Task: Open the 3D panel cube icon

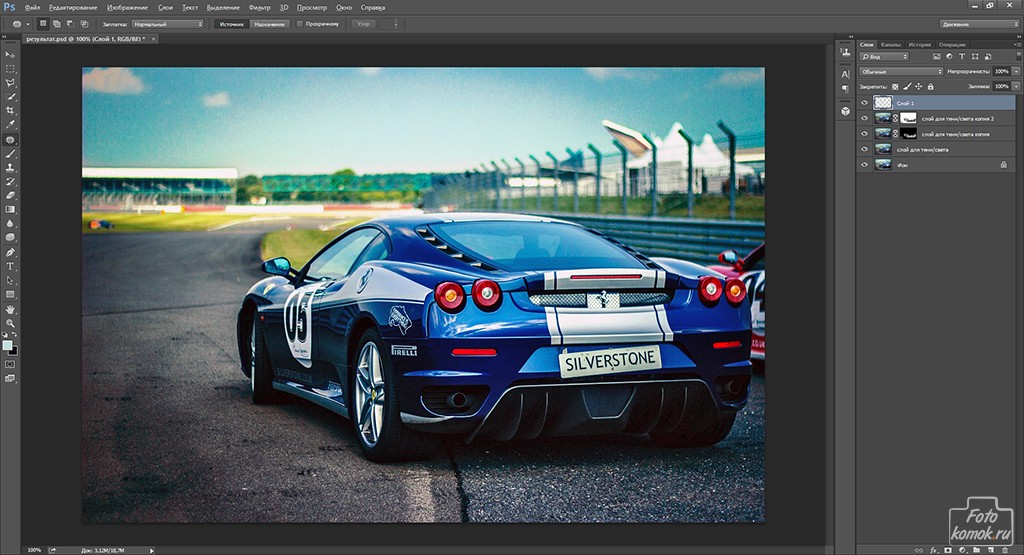Action: pos(845,111)
